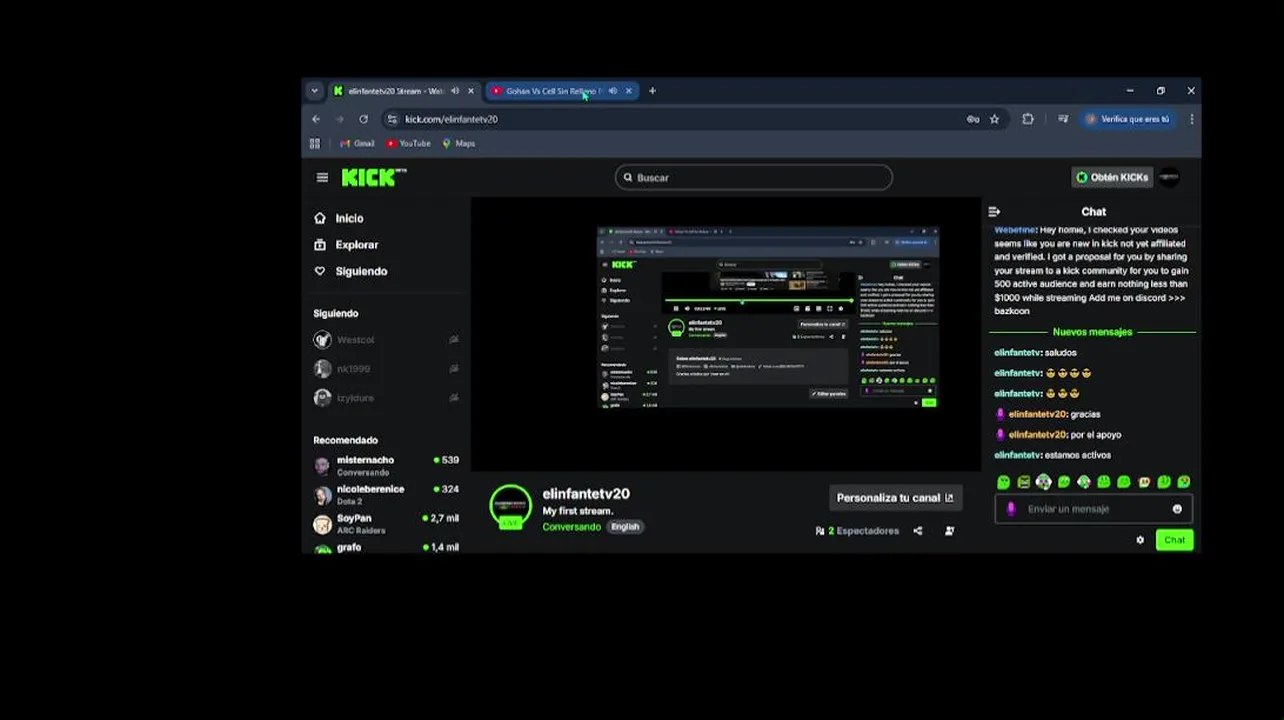Focus the Buscar search field

coord(754,177)
